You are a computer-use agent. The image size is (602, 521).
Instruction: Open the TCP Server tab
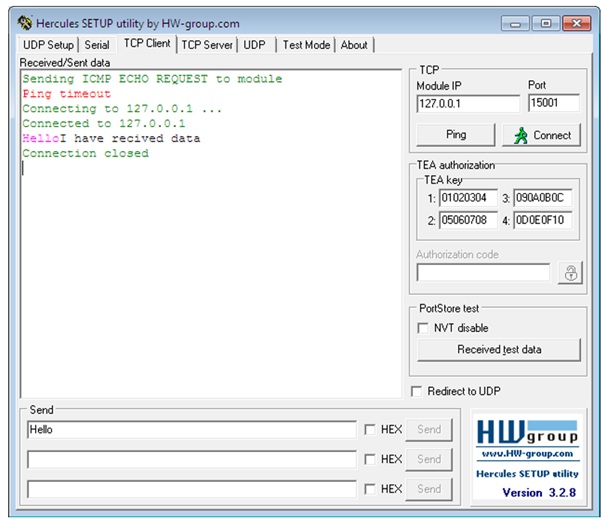(207, 45)
